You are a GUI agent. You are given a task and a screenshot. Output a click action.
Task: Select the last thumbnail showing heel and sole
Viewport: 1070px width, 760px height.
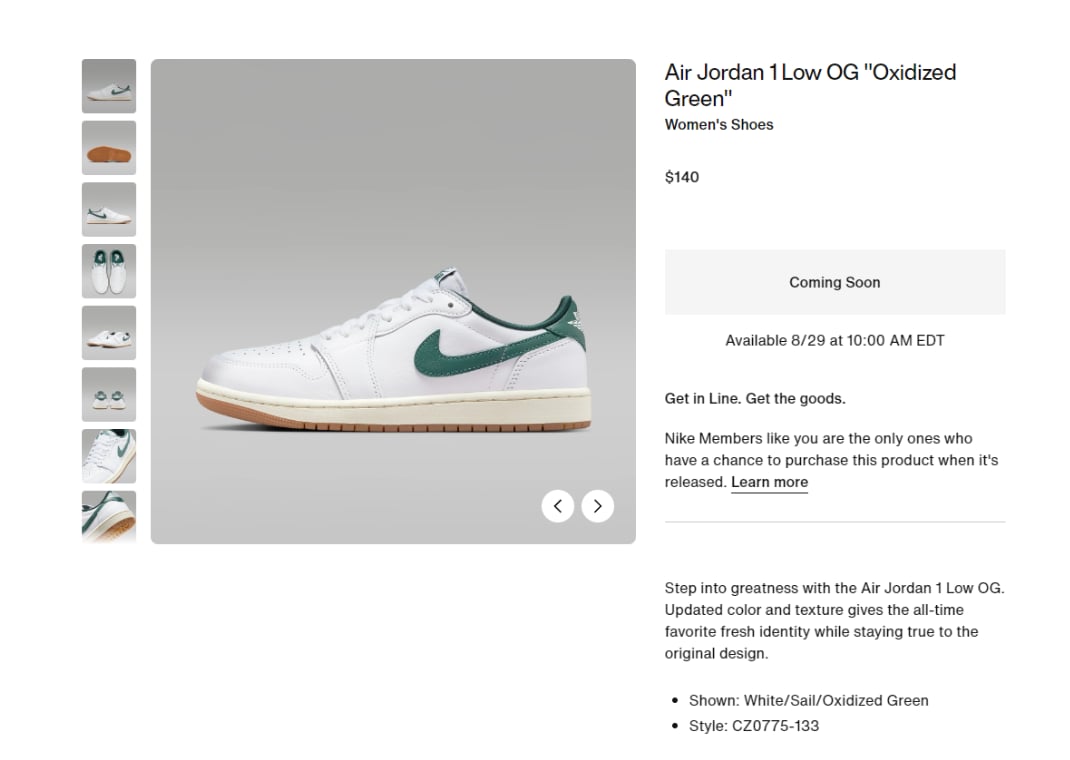click(109, 516)
